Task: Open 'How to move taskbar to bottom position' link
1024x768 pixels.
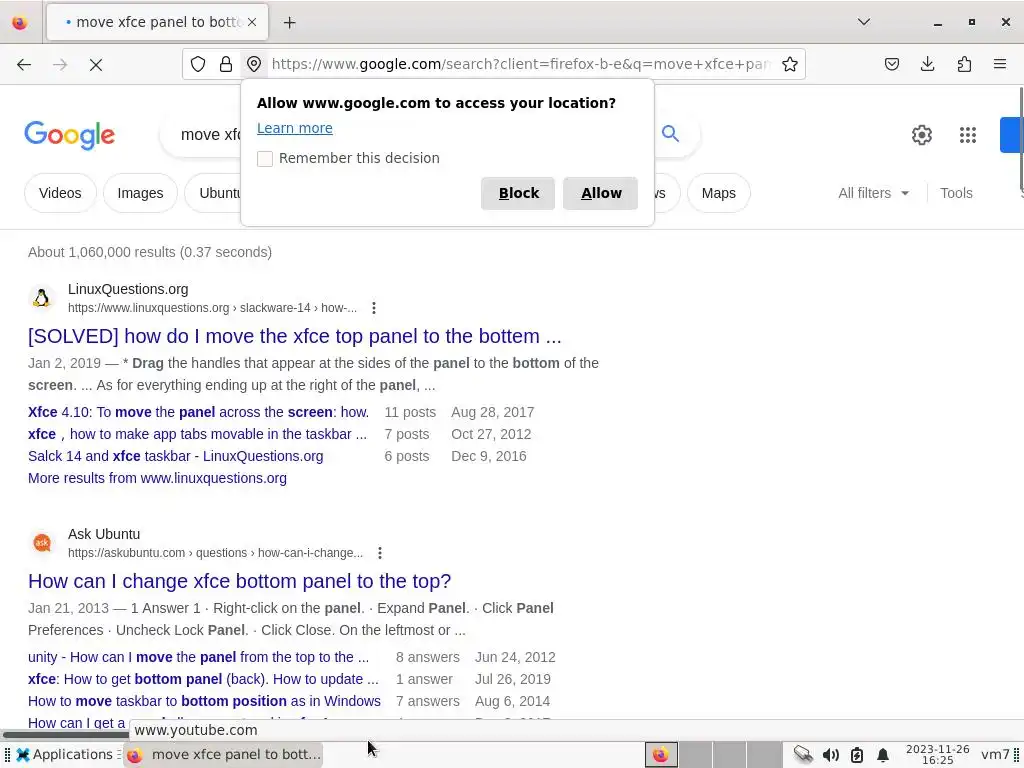Action: 204,701
